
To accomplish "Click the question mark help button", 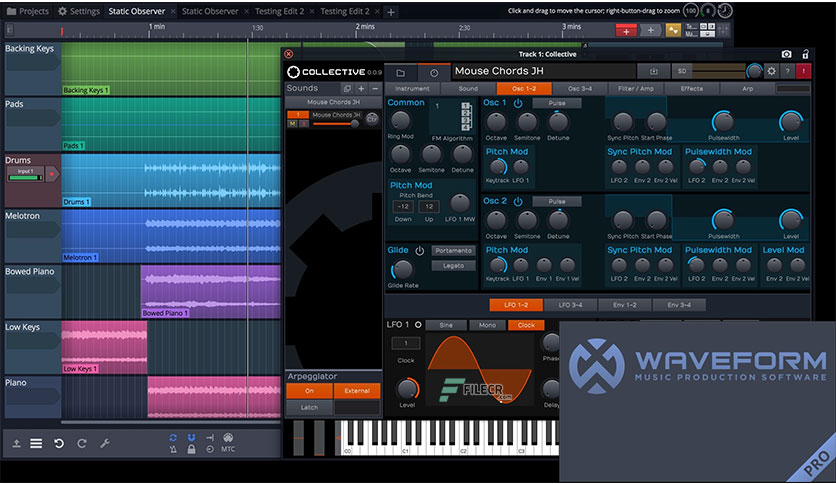I will point(787,71).
